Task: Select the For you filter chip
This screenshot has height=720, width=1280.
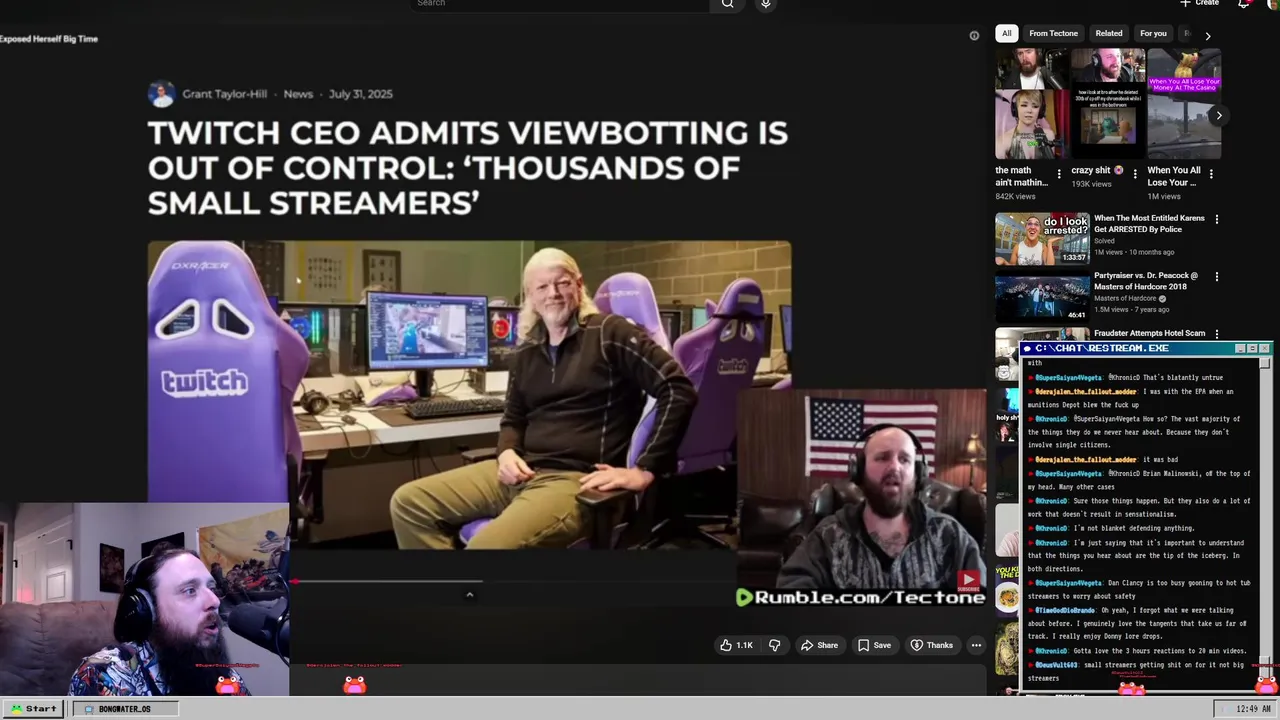Action: [x=1153, y=33]
